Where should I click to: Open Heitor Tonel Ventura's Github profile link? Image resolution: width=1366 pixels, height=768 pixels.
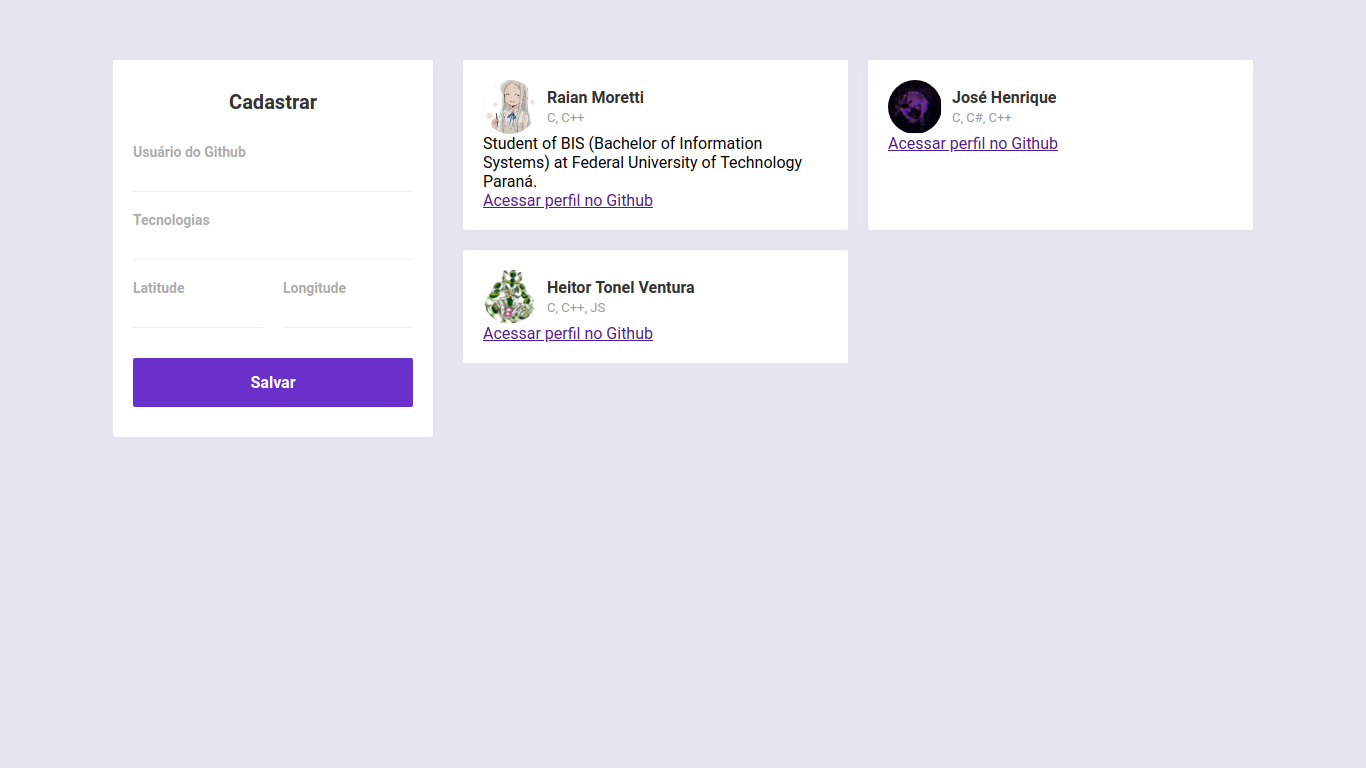(x=568, y=333)
